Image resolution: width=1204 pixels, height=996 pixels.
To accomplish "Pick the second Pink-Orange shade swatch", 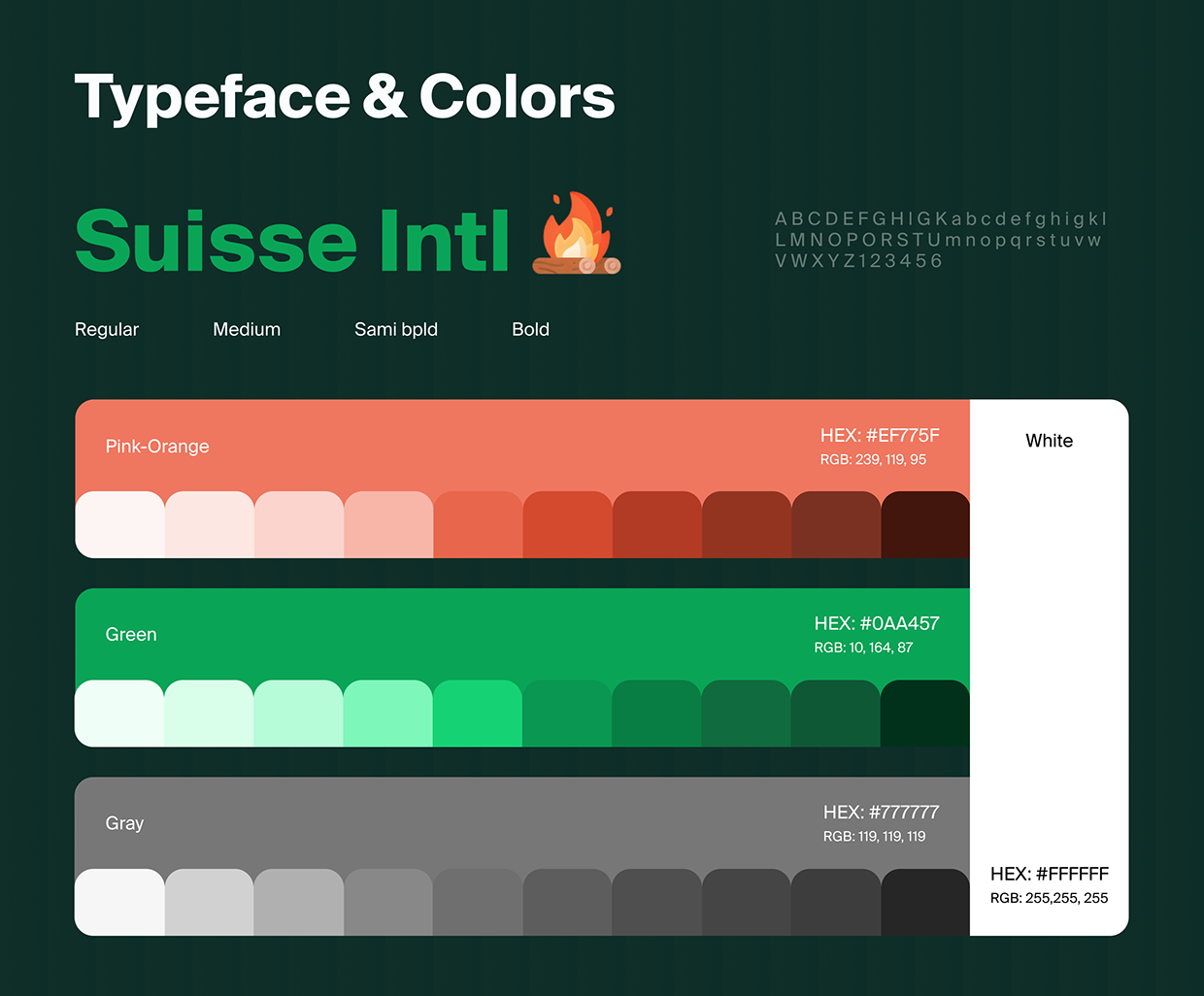I will coord(210,524).
